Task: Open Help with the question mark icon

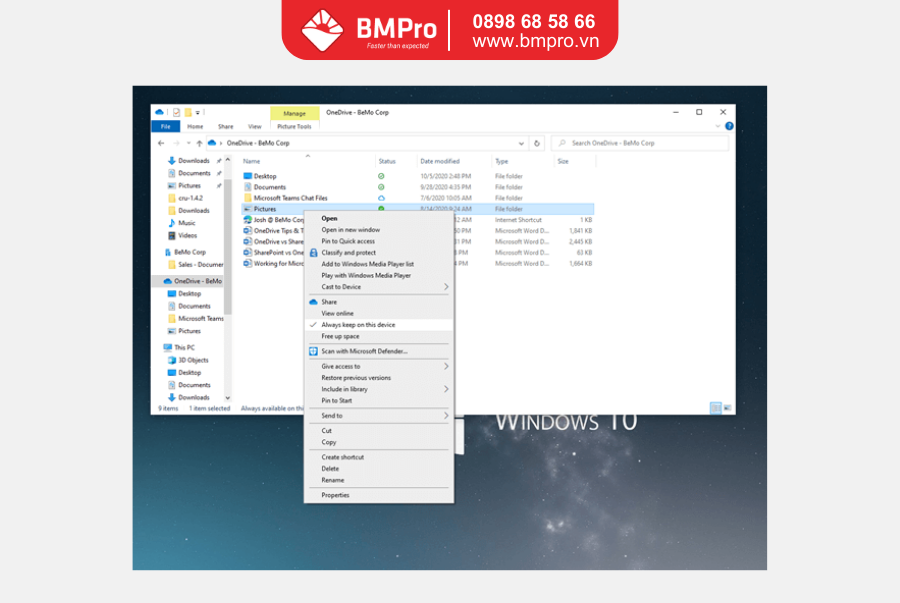Action: click(x=729, y=126)
